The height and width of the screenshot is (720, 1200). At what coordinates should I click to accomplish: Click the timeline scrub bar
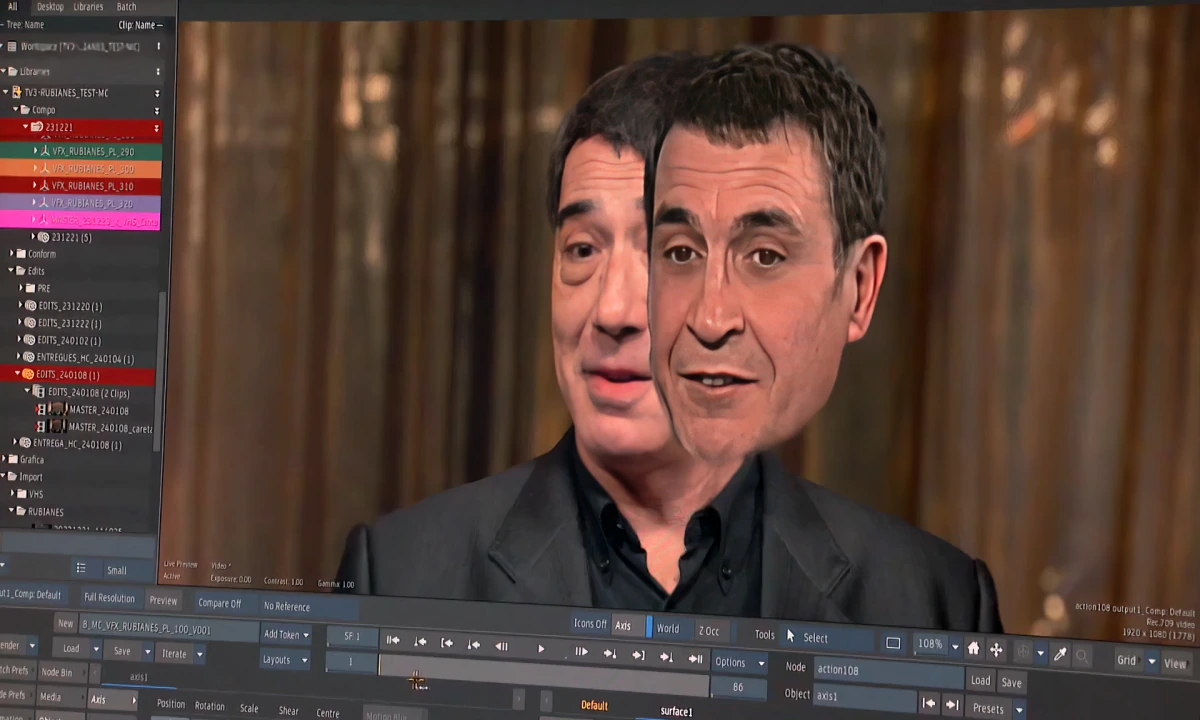pos(543,676)
